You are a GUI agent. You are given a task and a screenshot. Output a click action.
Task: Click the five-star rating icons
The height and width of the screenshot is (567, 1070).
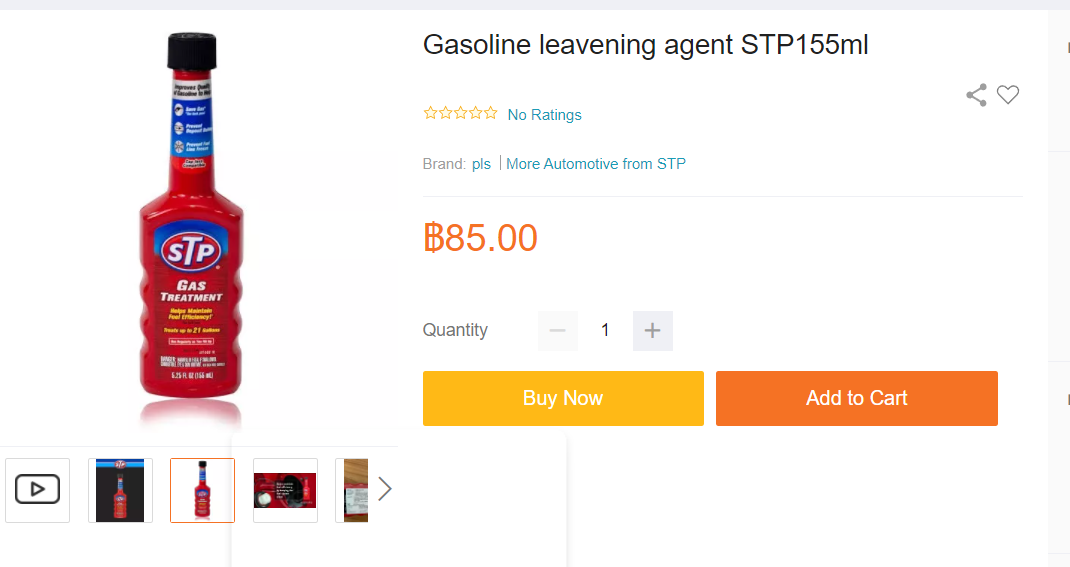click(x=460, y=113)
